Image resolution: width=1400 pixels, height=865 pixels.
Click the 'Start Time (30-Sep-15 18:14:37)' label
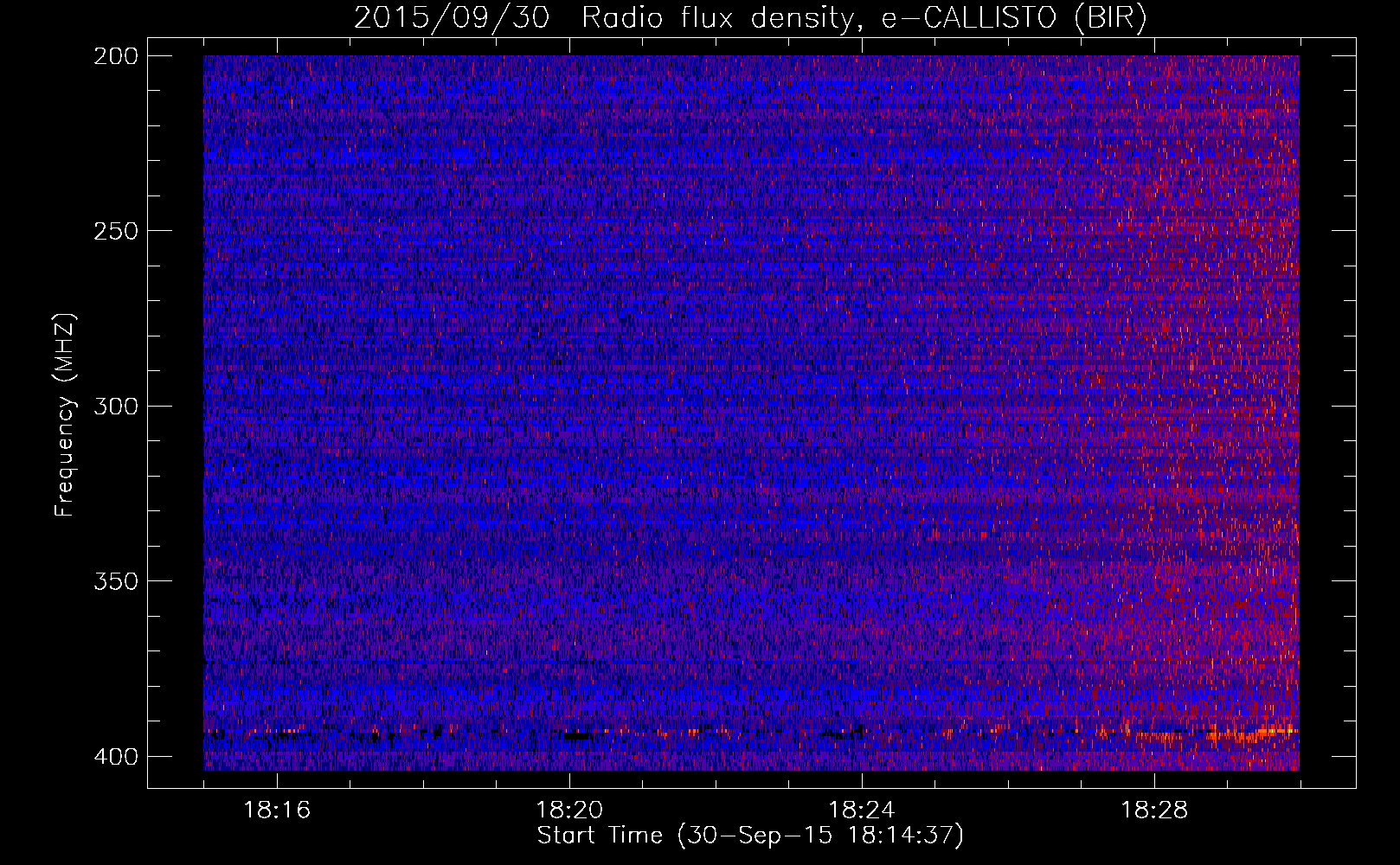(750, 836)
